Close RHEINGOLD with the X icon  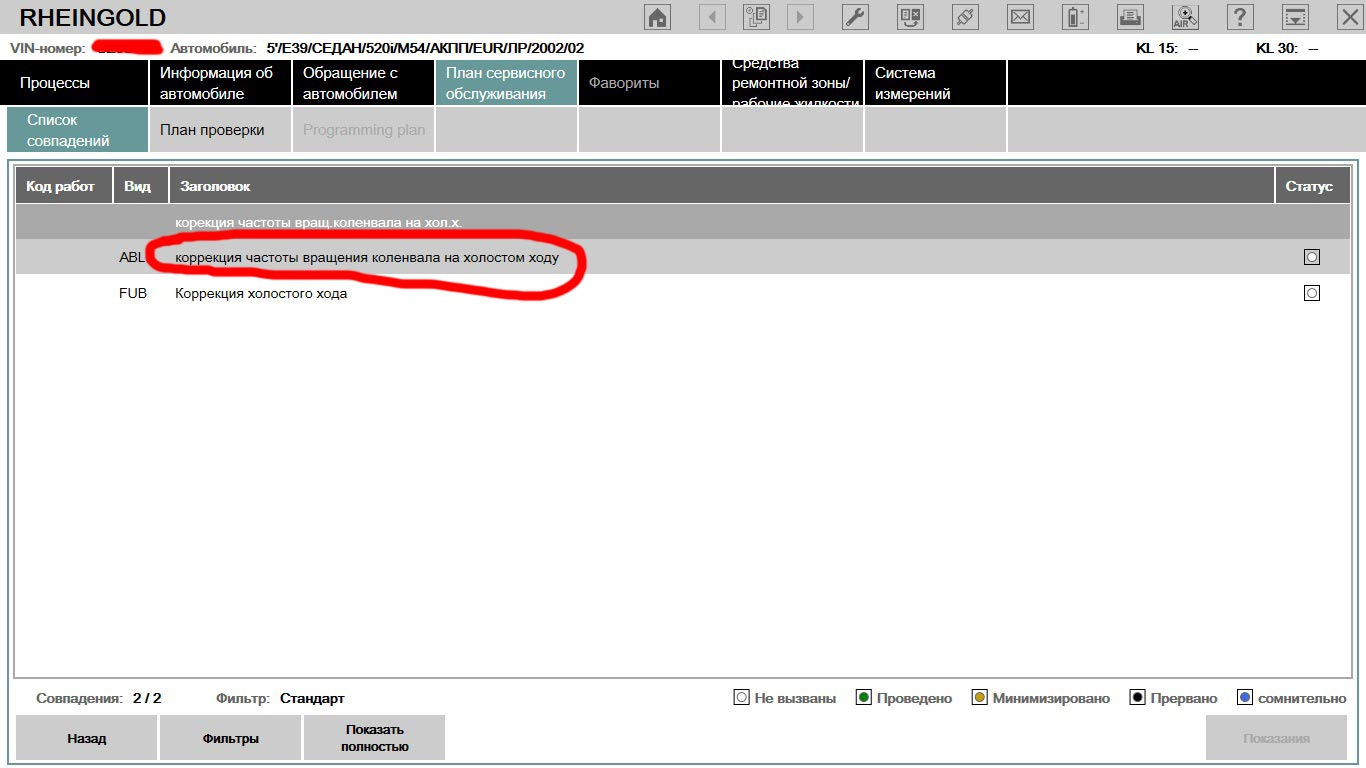click(1349, 17)
